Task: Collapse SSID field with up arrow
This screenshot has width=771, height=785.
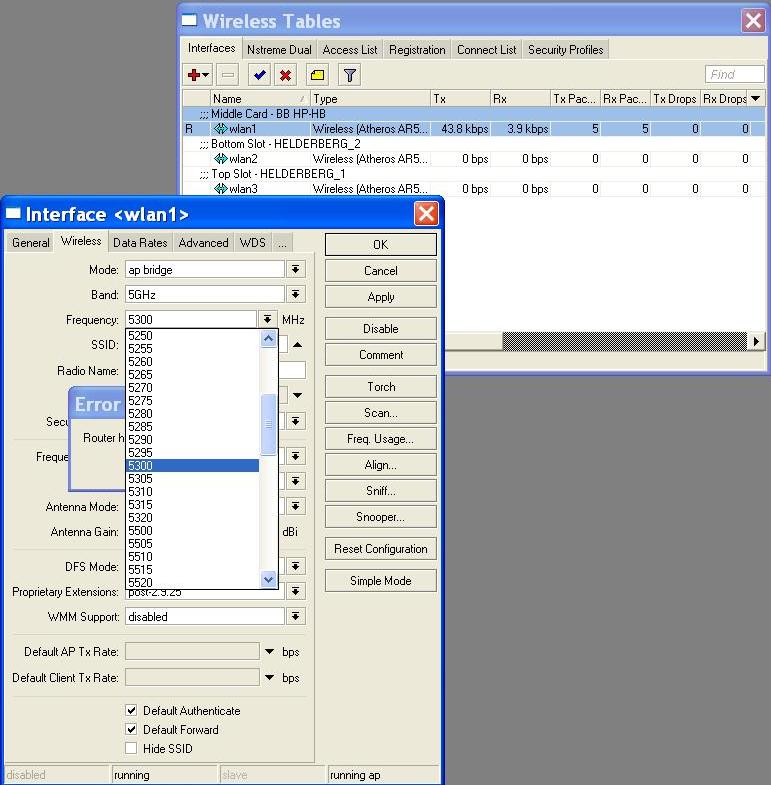Action: pyautogui.click(x=297, y=344)
